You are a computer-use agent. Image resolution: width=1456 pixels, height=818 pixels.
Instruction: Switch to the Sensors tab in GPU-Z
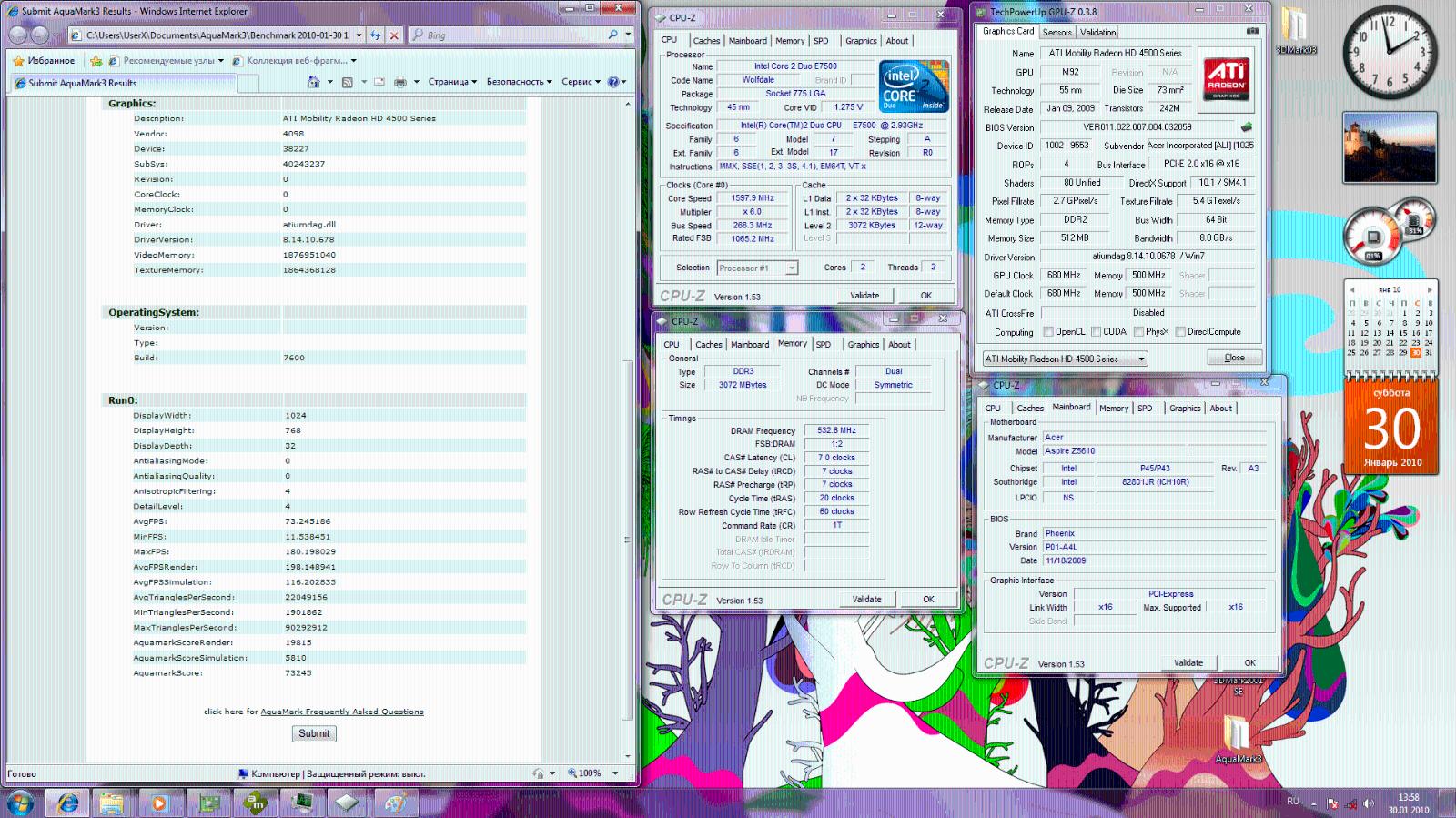point(1057,32)
